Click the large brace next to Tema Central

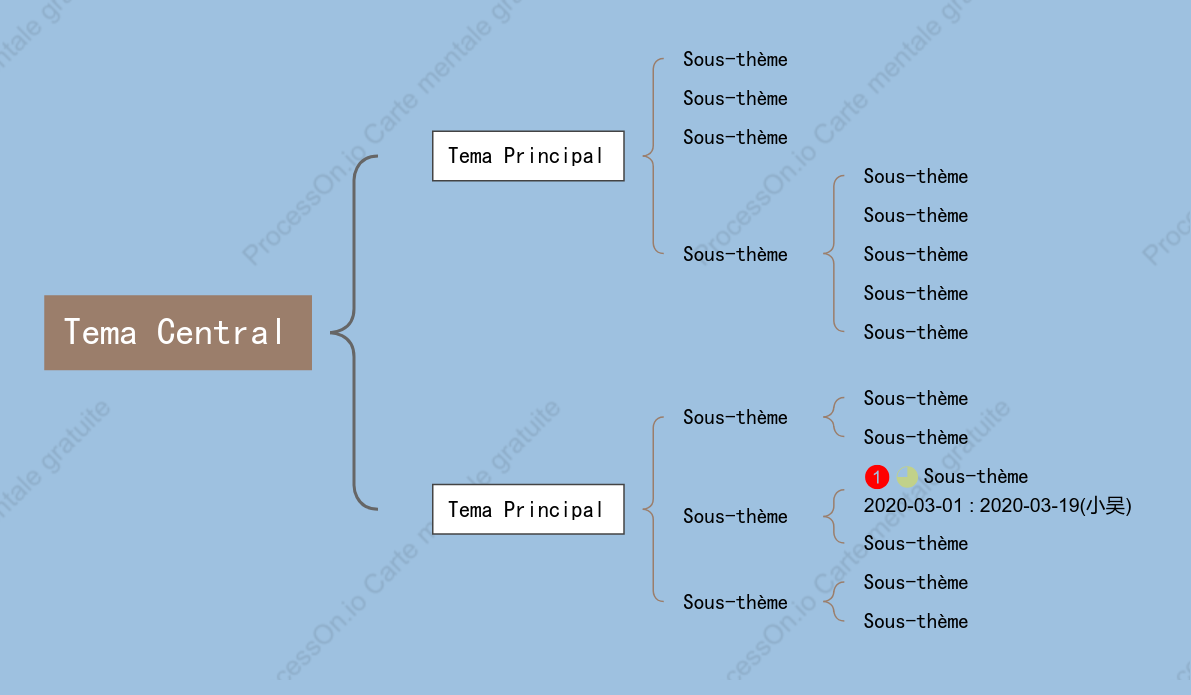[354, 332]
